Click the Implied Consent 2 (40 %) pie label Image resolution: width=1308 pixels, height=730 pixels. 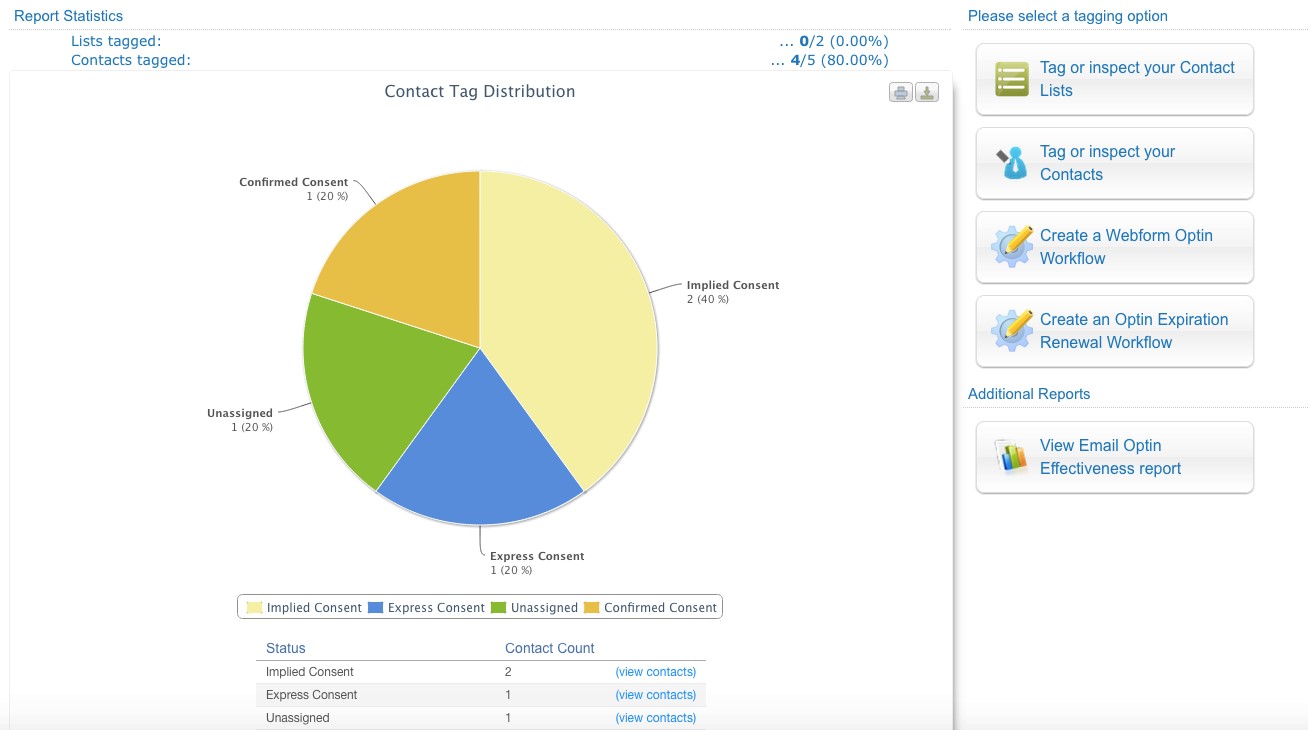(x=733, y=292)
